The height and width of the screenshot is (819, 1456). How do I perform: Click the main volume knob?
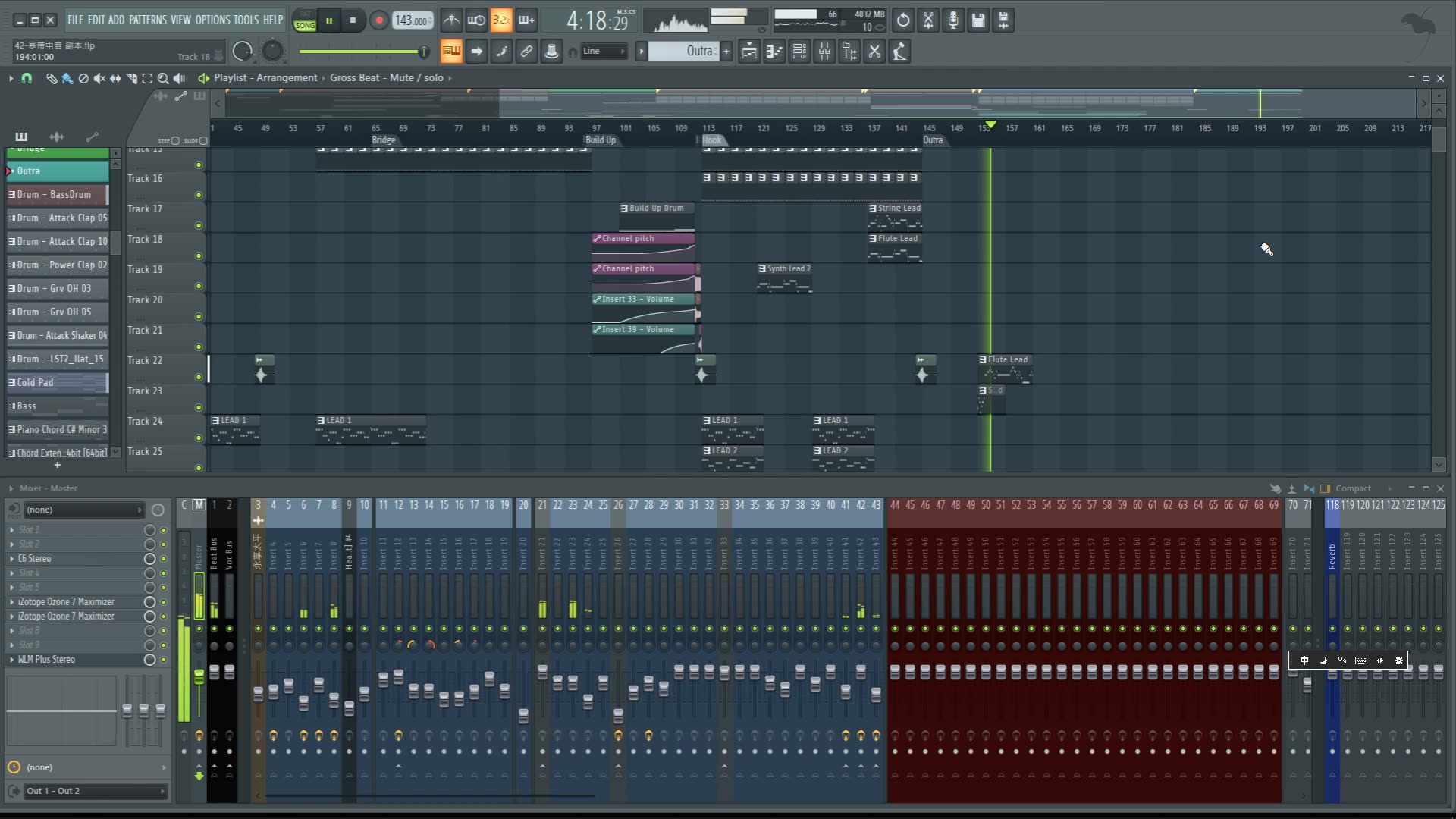coord(243,52)
